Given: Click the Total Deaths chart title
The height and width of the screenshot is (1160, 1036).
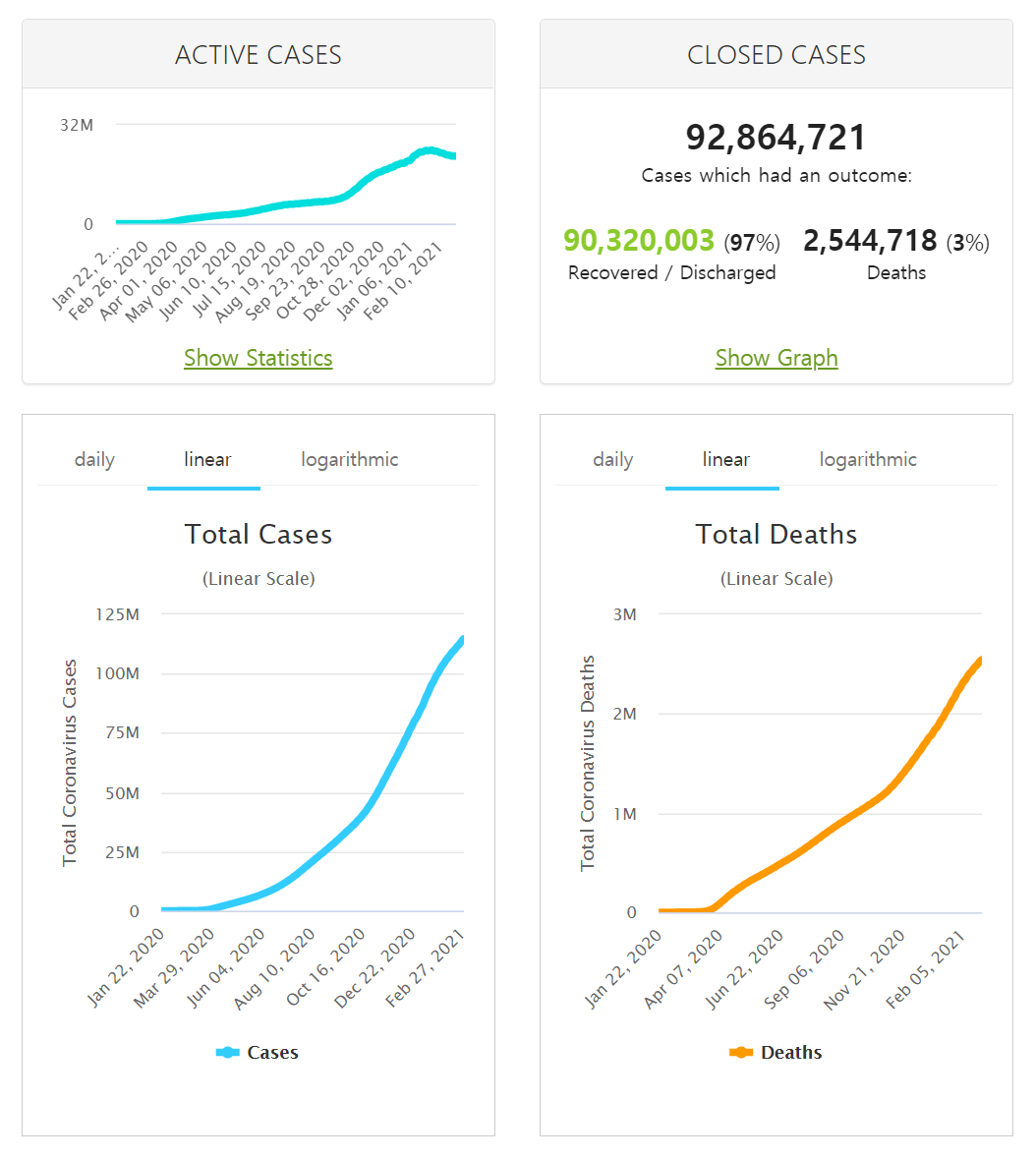Looking at the screenshot, I should 776,534.
